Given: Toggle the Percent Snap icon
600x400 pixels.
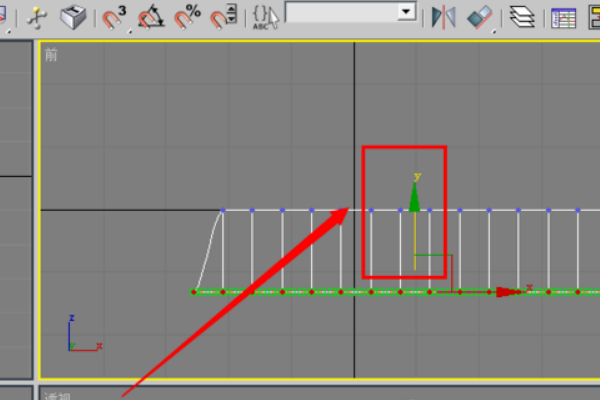Looking at the screenshot, I should (187, 17).
